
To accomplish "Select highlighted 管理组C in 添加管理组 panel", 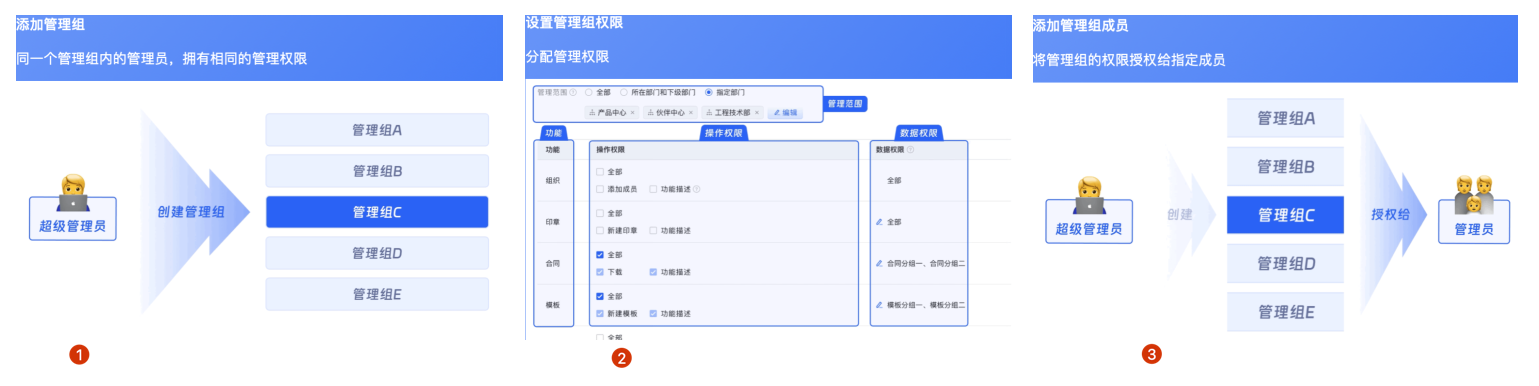I will [377, 212].
